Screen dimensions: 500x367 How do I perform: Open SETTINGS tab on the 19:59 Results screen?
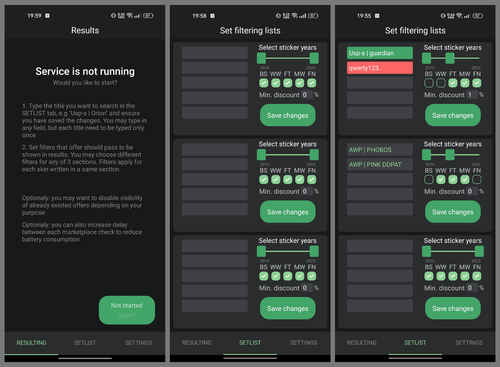coord(138,343)
